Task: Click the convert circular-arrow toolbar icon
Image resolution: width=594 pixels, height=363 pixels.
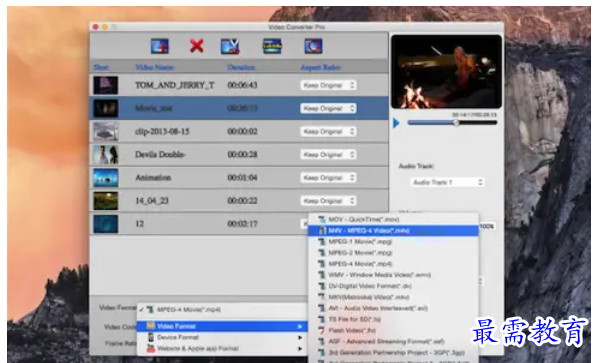Action: point(313,46)
